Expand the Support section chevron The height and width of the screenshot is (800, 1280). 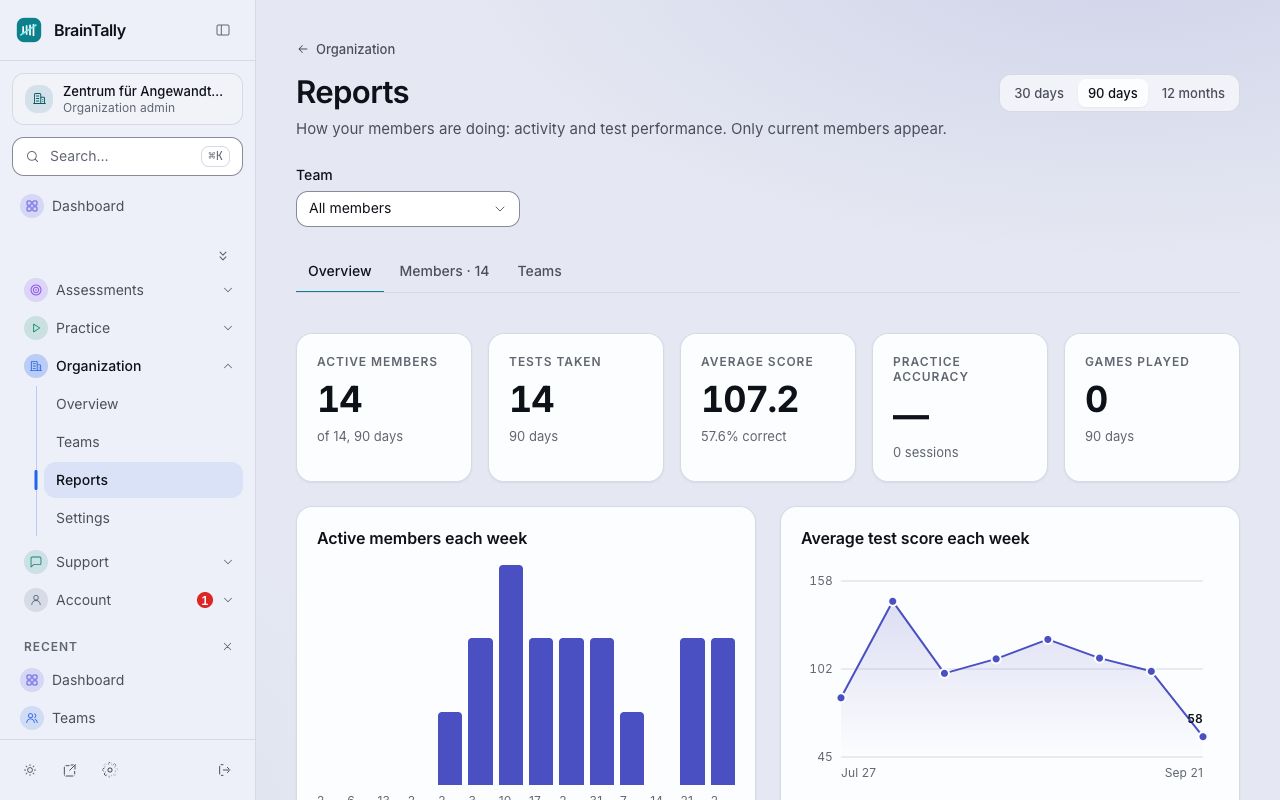[x=228, y=562]
